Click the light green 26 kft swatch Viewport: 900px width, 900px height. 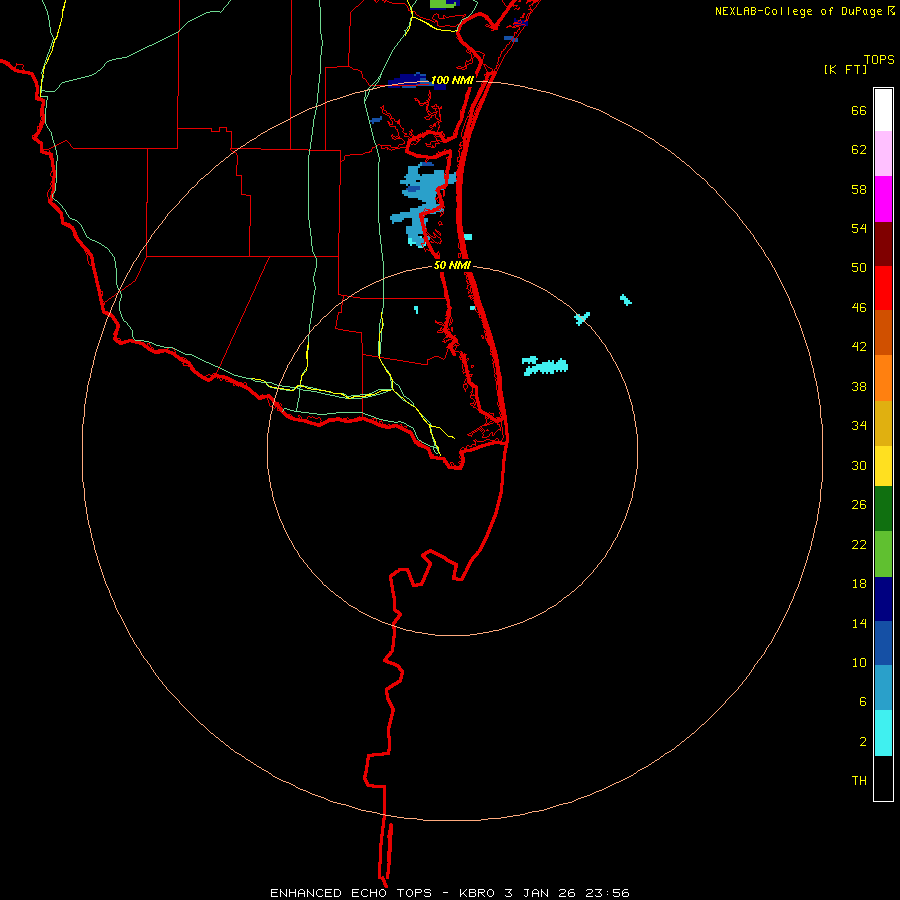(x=883, y=554)
